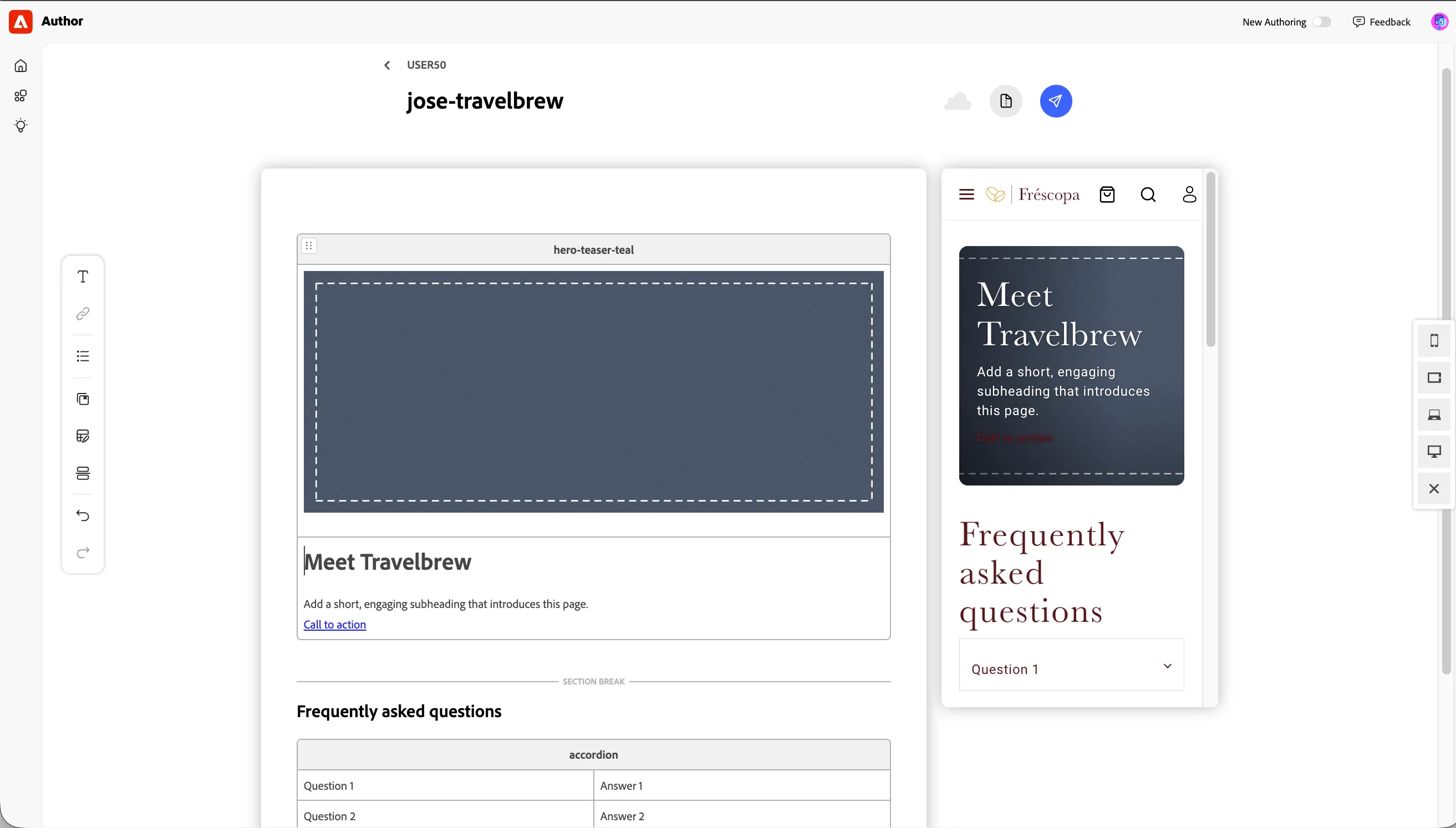The height and width of the screenshot is (828, 1456).
Task: Click the undo arrow icon
Action: click(x=83, y=516)
